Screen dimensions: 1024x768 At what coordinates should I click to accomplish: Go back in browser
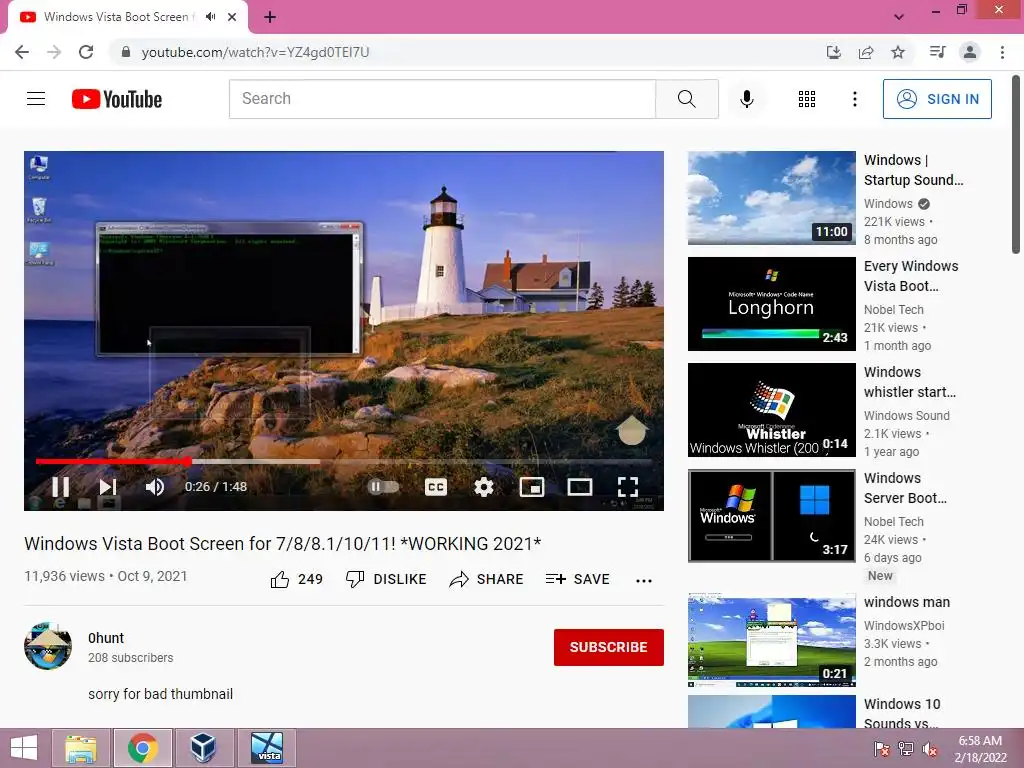pyautogui.click(x=22, y=52)
